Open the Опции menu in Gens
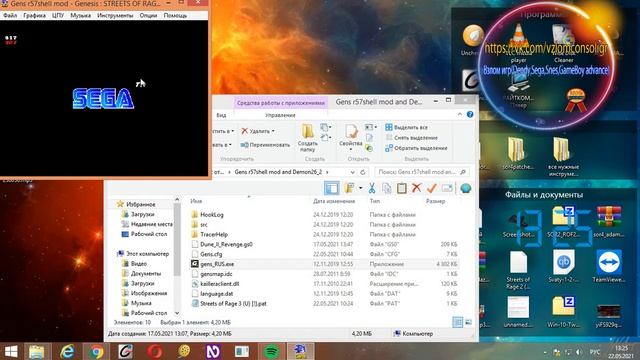The height and width of the screenshot is (360, 640). (x=148, y=16)
